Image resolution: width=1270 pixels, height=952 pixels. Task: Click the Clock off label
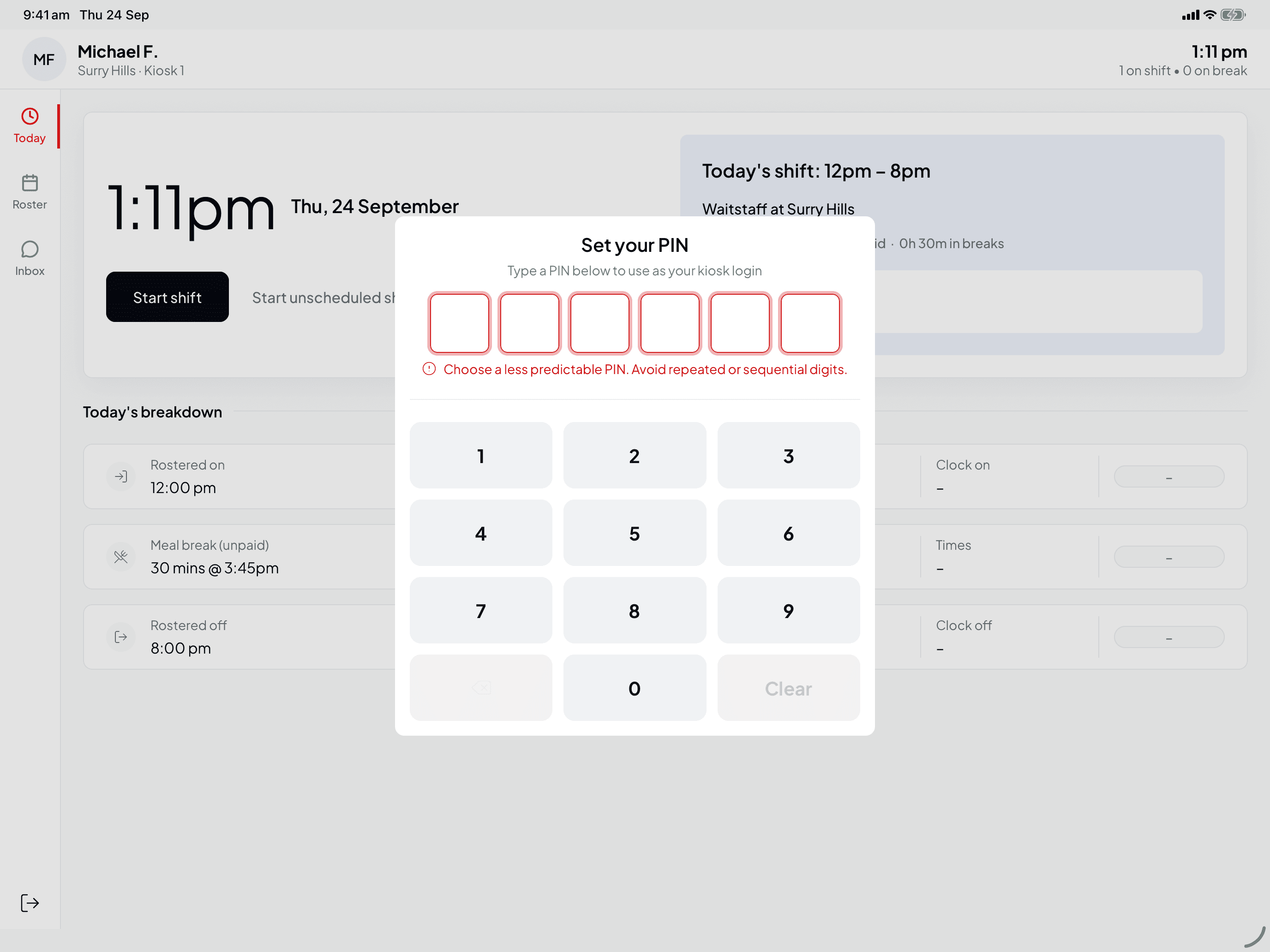[x=964, y=625]
